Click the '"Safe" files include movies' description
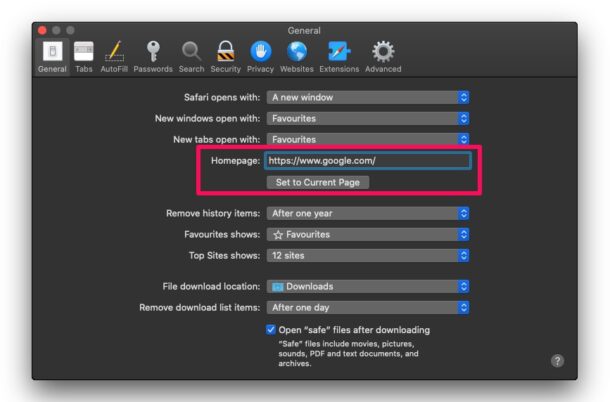 (x=348, y=353)
